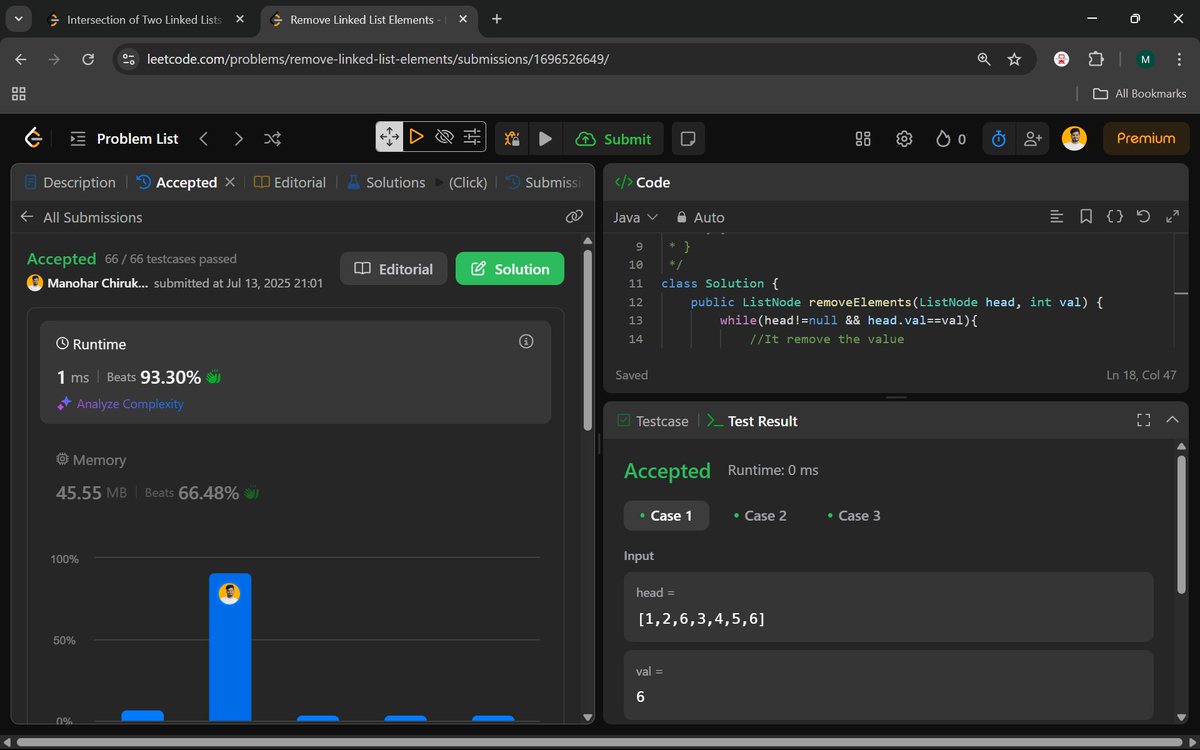The height and width of the screenshot is (750, 1200).
Task: Copy submission link icon
Action: coord(574,216)
